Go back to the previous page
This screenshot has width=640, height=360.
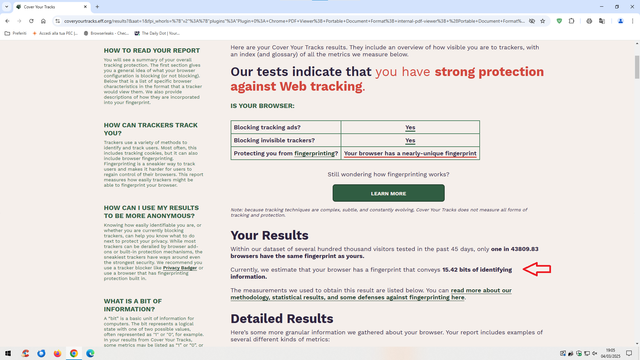point(7,21)
